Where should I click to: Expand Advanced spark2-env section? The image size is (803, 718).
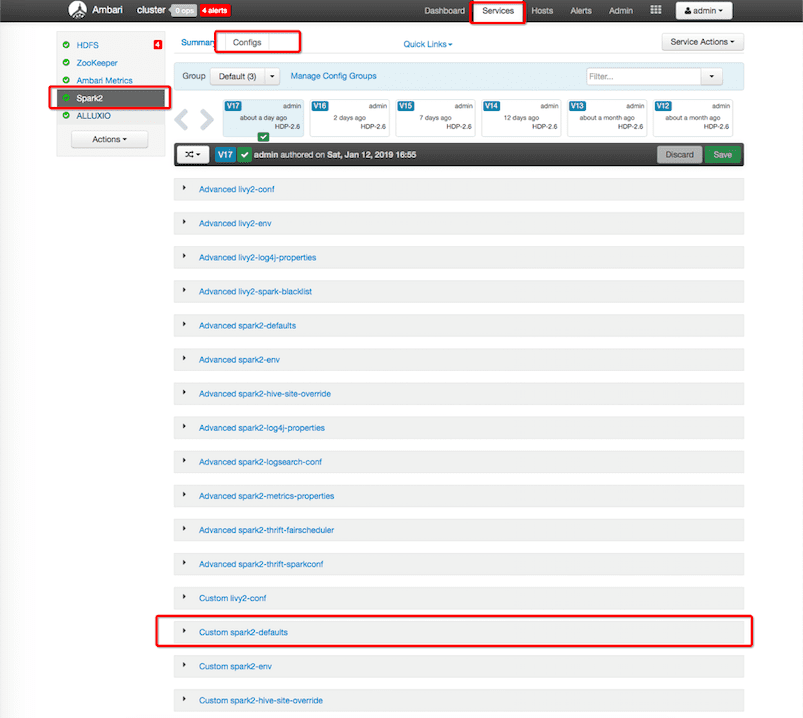pyautogui.click(x=458, y=360)
